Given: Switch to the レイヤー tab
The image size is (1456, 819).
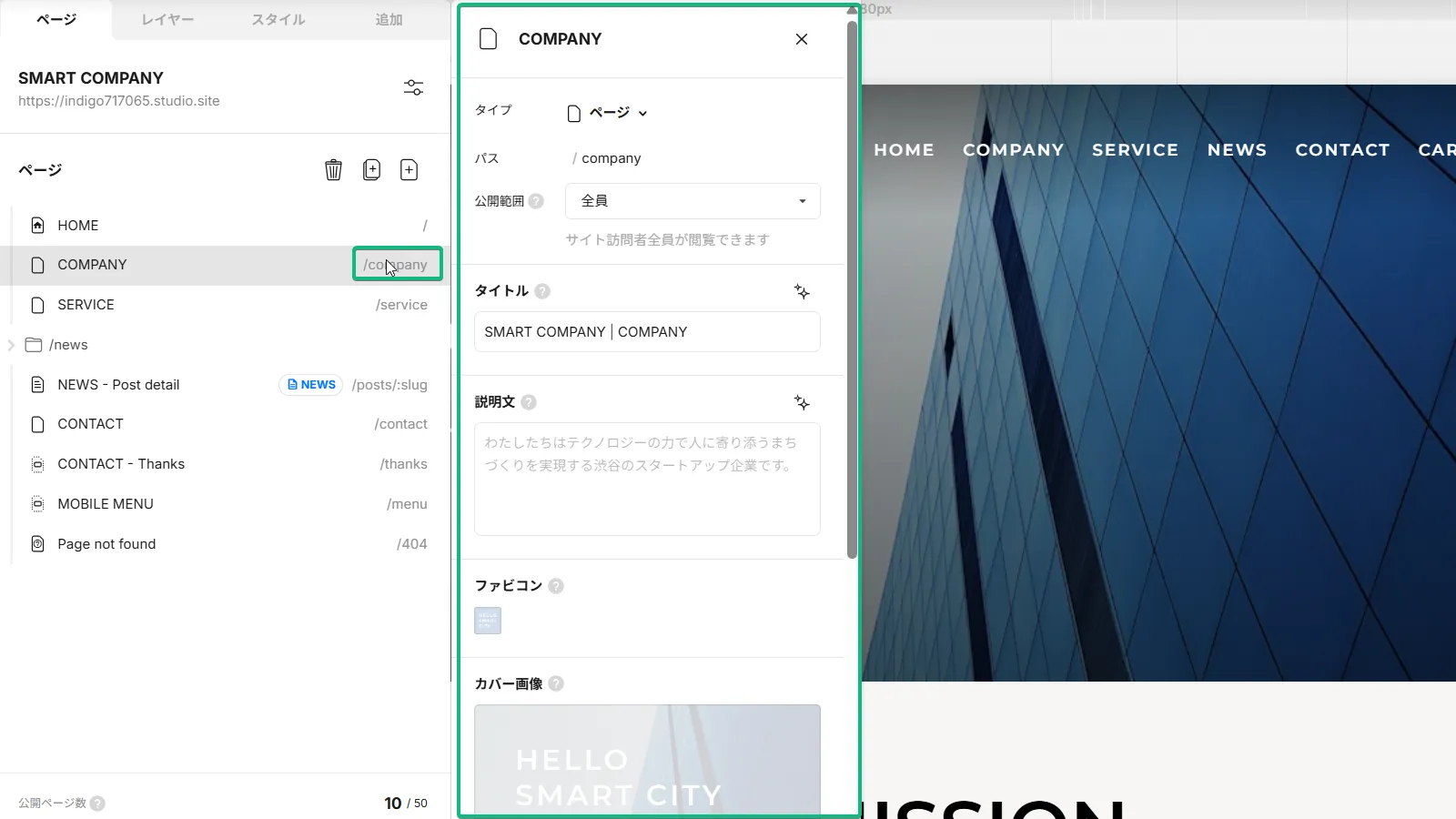Looking at the screenshot, I should pyautogui.click(x=167, y=19).
